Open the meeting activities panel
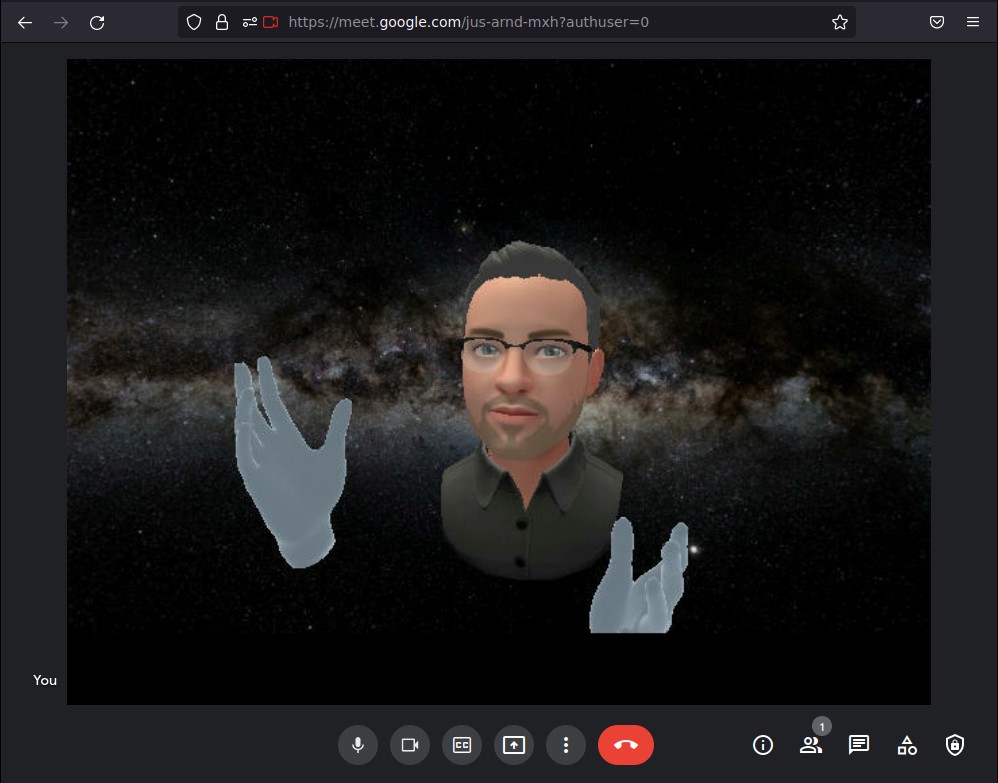 coord(907,745)
